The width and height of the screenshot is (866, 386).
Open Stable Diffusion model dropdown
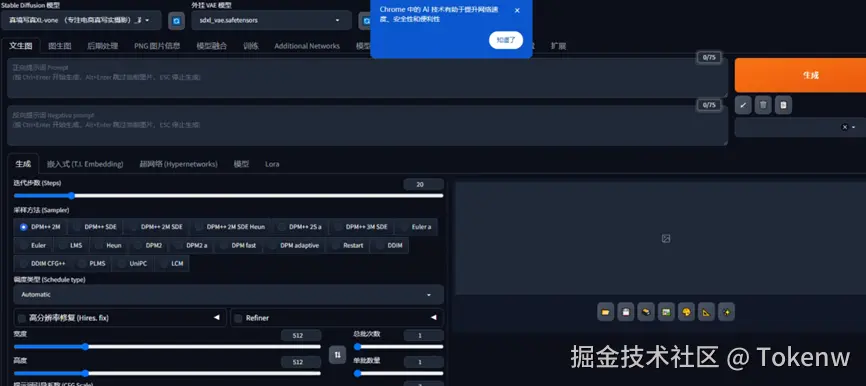point(81,20)
